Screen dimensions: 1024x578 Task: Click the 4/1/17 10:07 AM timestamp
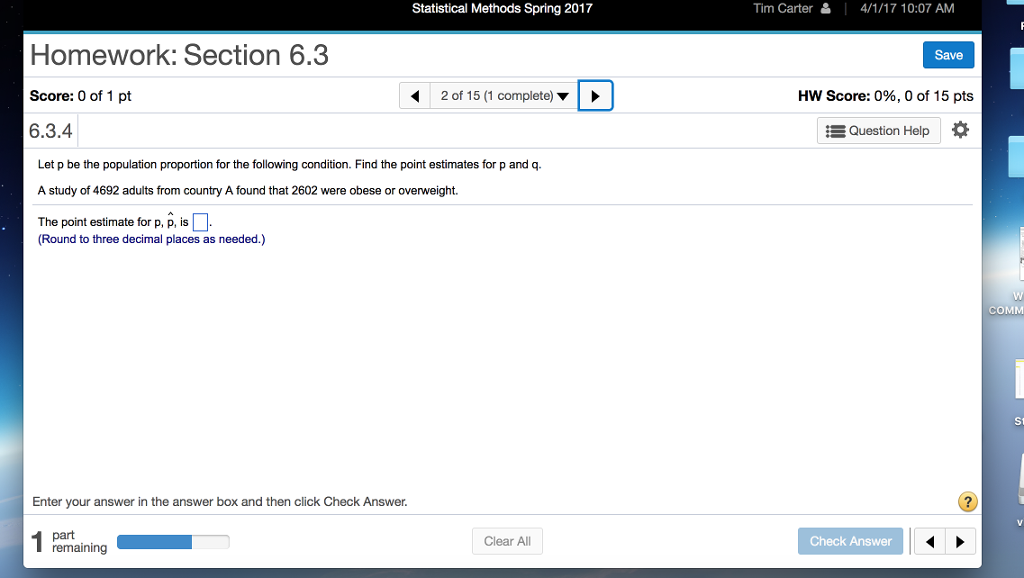907,9
